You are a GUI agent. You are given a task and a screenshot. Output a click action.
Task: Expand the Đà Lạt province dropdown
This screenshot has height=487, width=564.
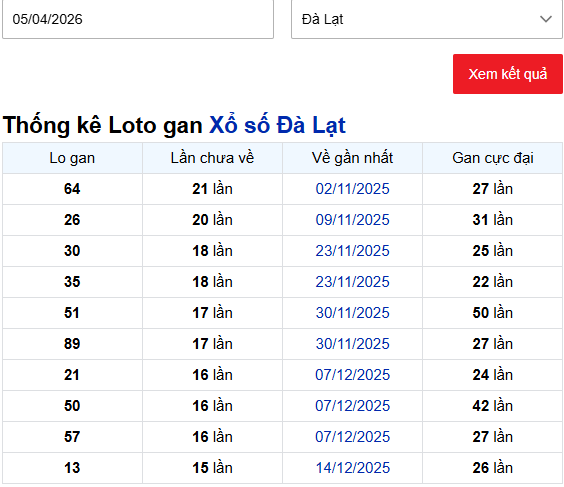click(x=427, y=19)
